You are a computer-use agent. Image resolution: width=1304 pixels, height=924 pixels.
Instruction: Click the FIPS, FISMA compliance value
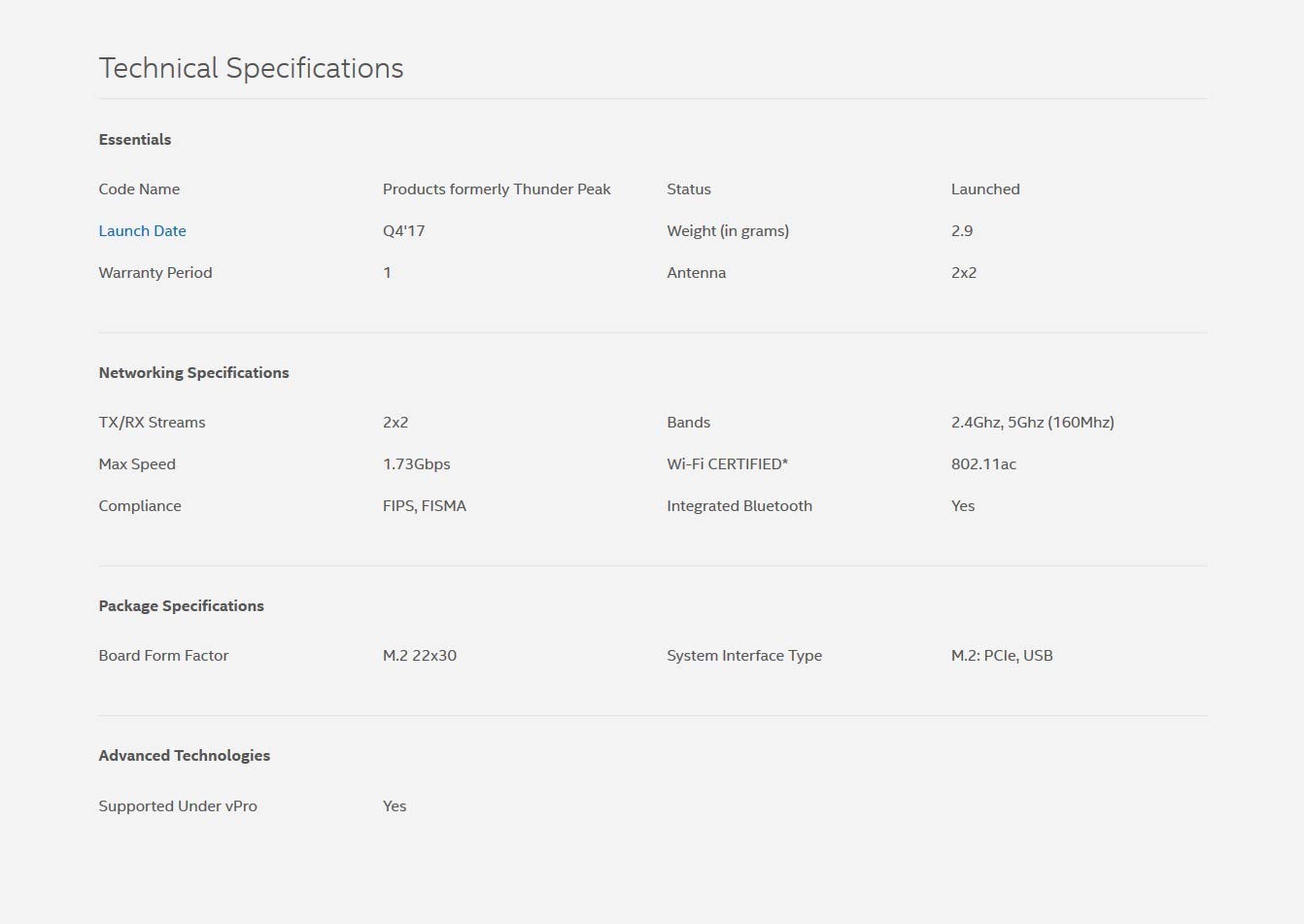tap(425, 506)
